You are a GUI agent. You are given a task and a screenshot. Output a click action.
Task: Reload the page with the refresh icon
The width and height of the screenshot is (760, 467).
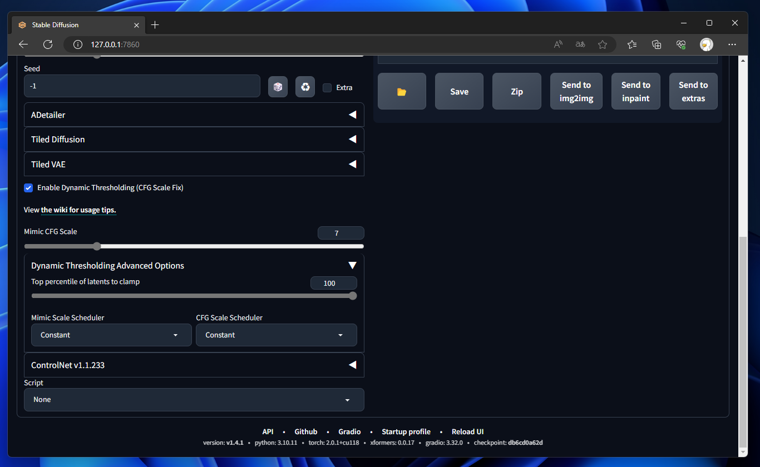tap(48, 44)
